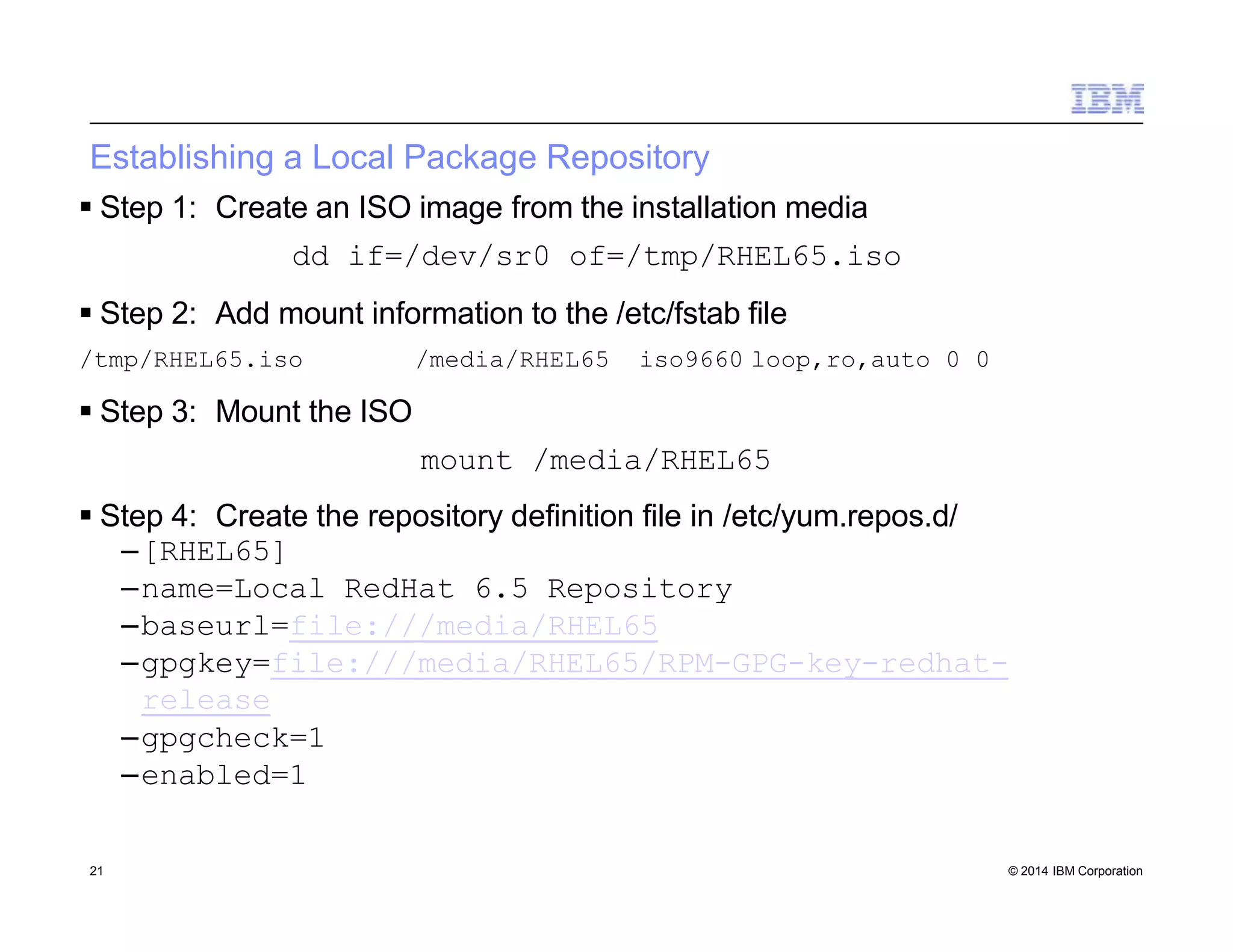
Task: Click the '/media/RHEL65' mount point in fstab line
Action: click(x=512, y=360)
